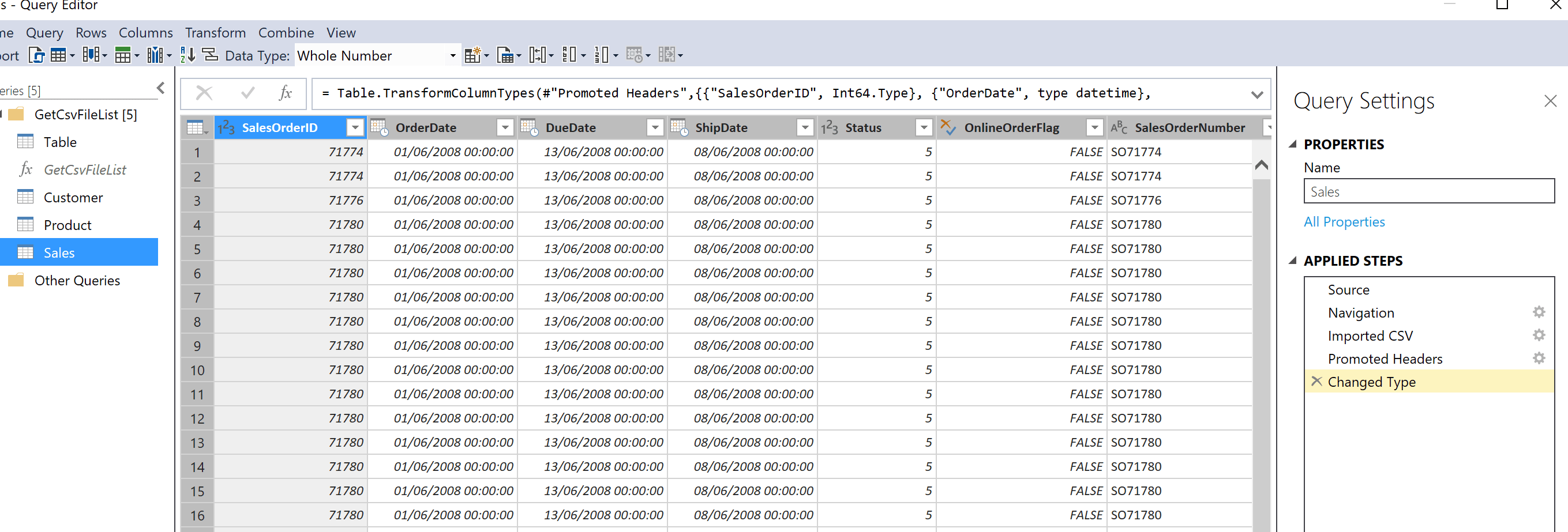This screenshot has width=1568, height=532.
Task: Click the Add Custom Column star icon
Action: [473, 55]
